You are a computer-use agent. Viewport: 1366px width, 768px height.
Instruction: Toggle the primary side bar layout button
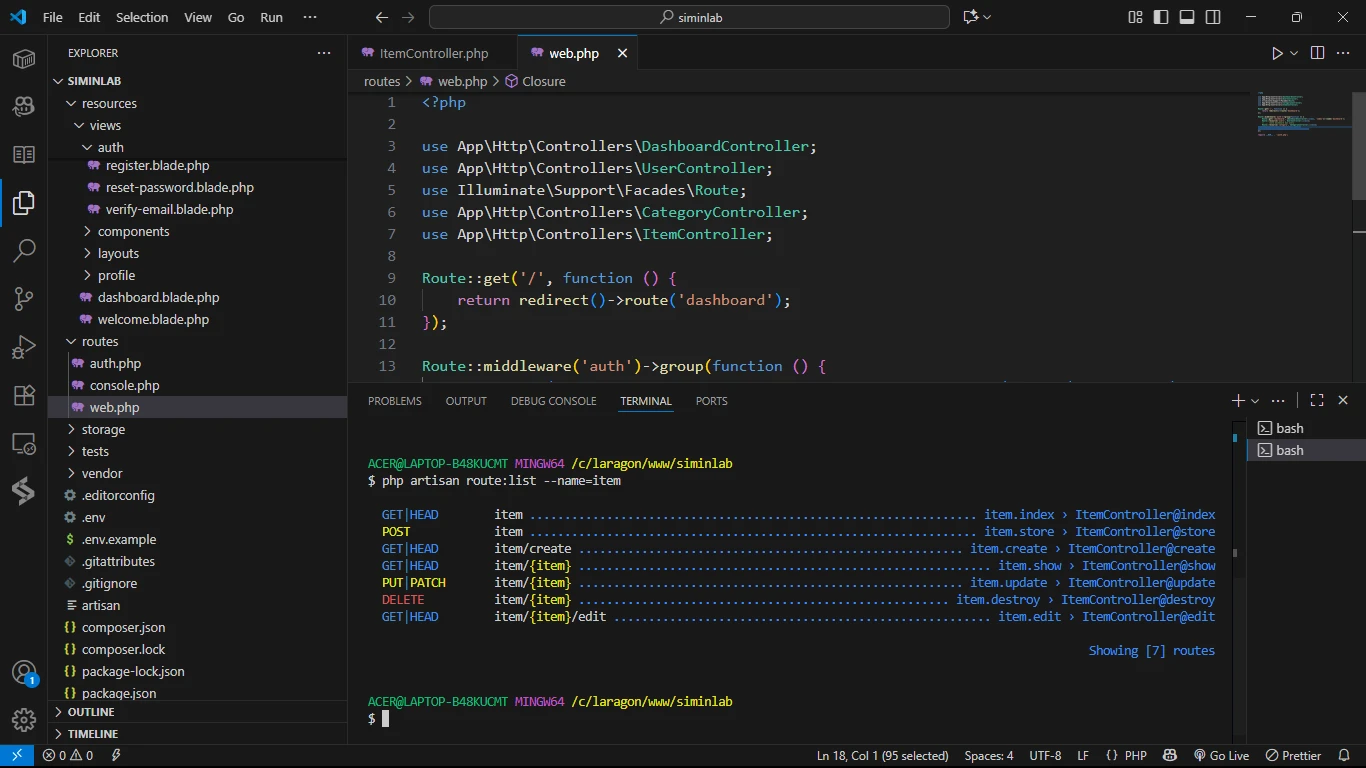point(1161,17)
